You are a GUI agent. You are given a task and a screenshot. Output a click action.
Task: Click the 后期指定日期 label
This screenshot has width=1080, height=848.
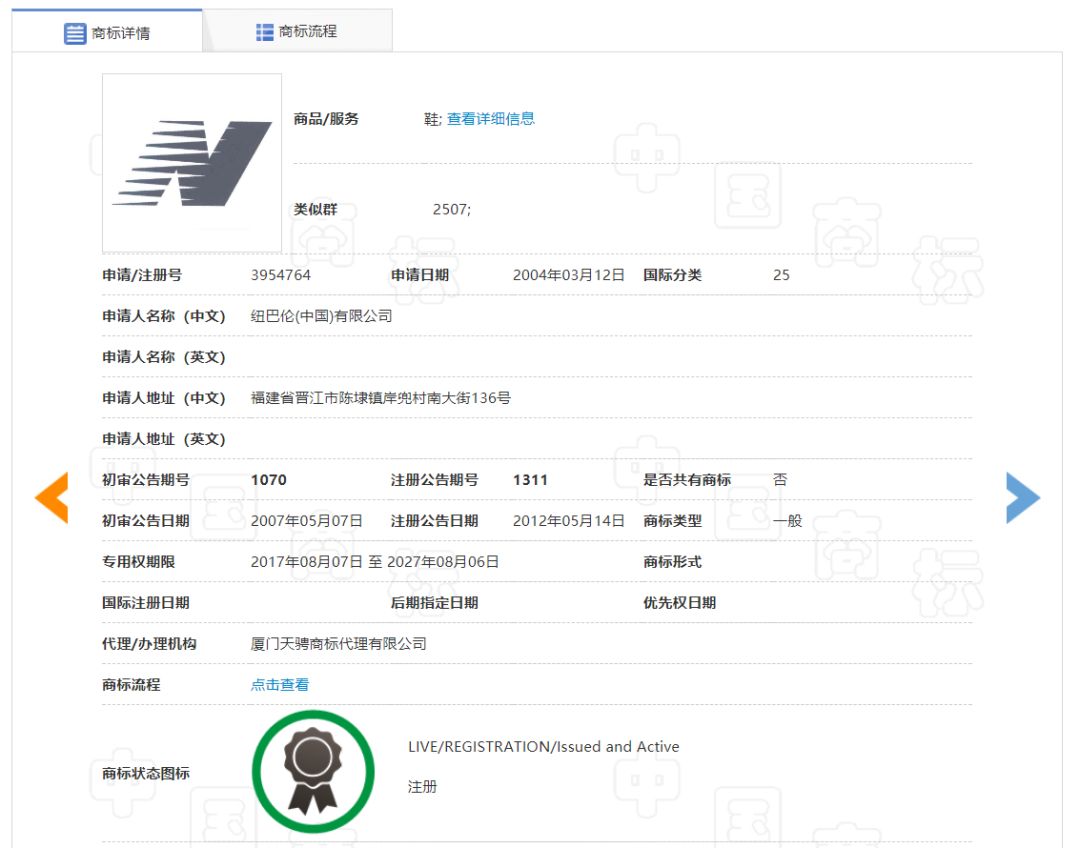[x=434, y=603]
